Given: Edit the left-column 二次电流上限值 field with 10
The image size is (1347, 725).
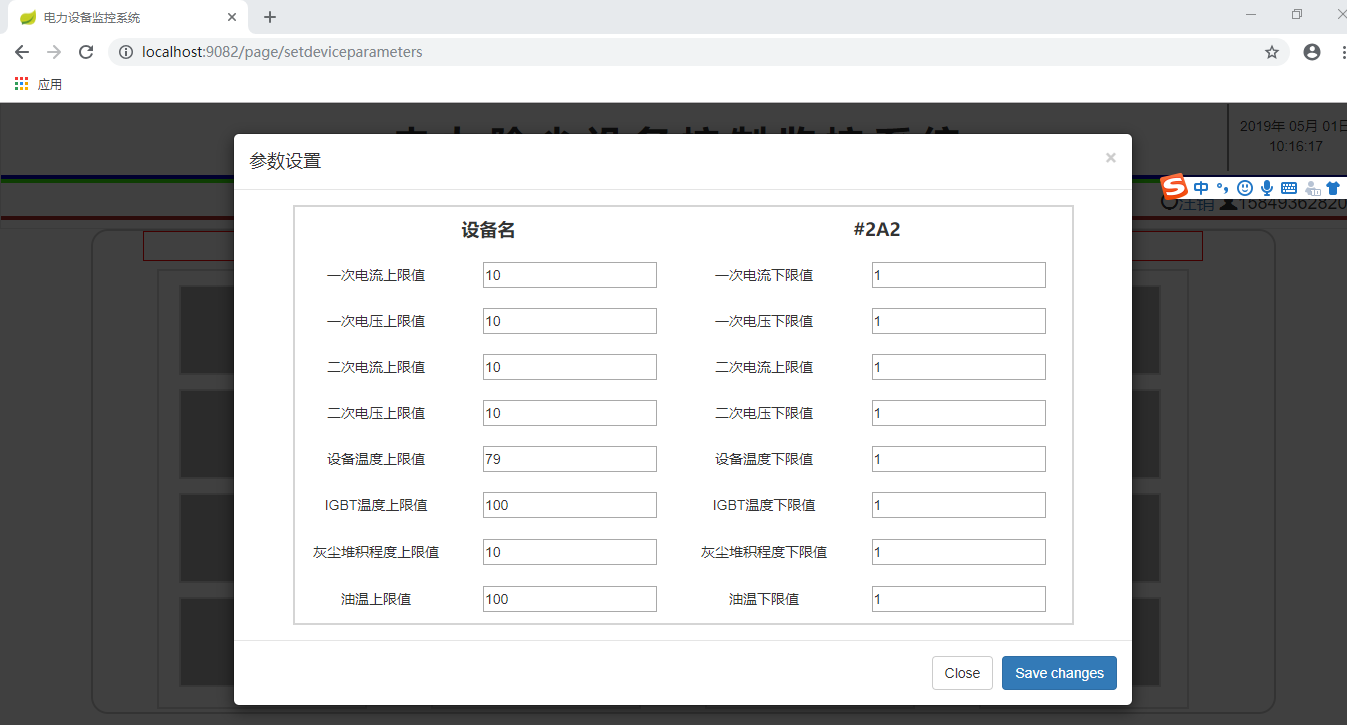Looking at the screenshot, I should click(x=570, y=367).
